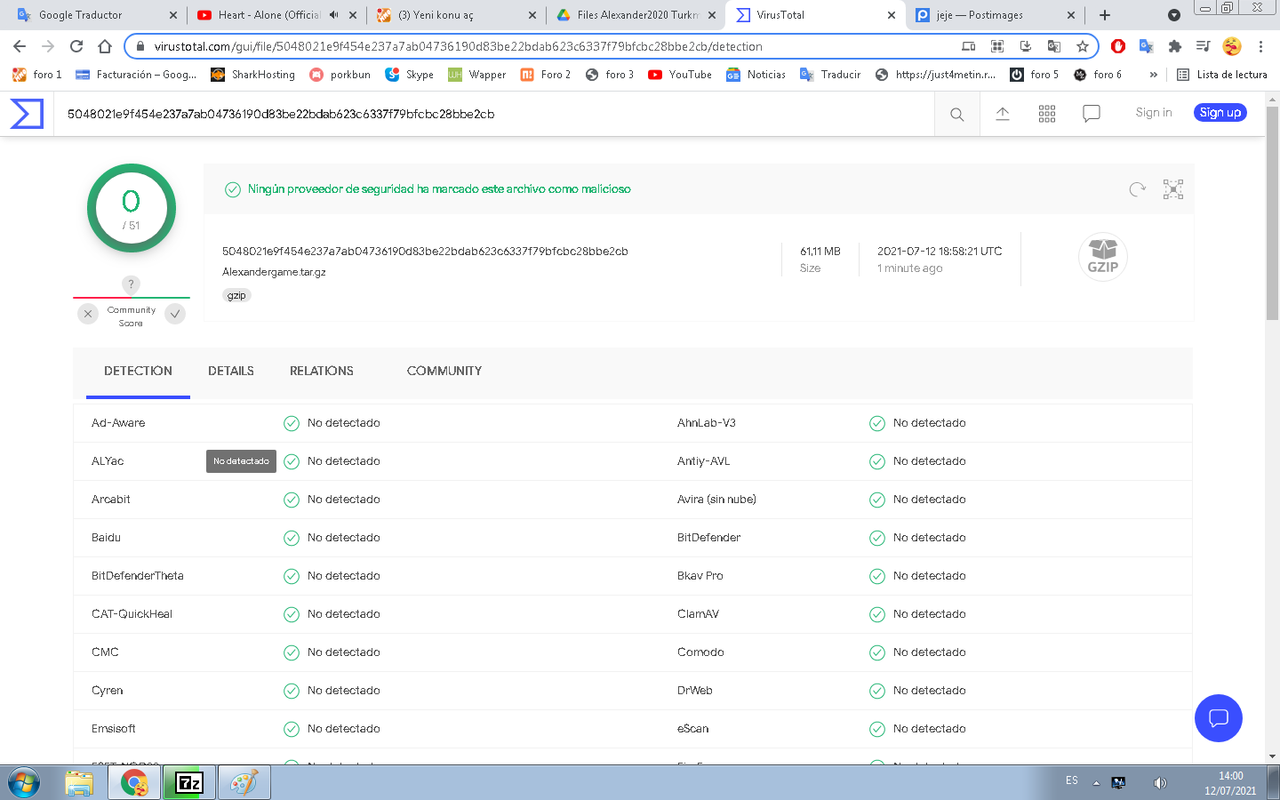Open 7-Zip from the taskbar
1280x800 pixels.
(188, 782)
